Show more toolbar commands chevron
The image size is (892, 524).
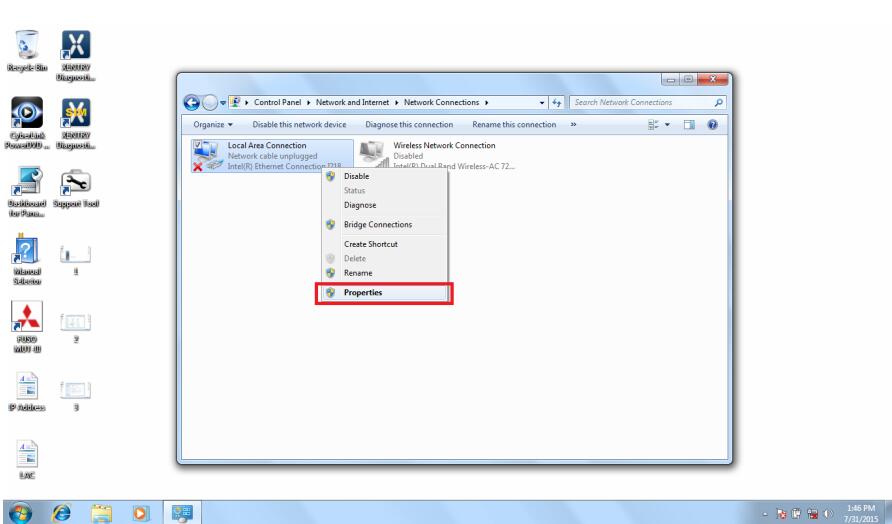573,125
